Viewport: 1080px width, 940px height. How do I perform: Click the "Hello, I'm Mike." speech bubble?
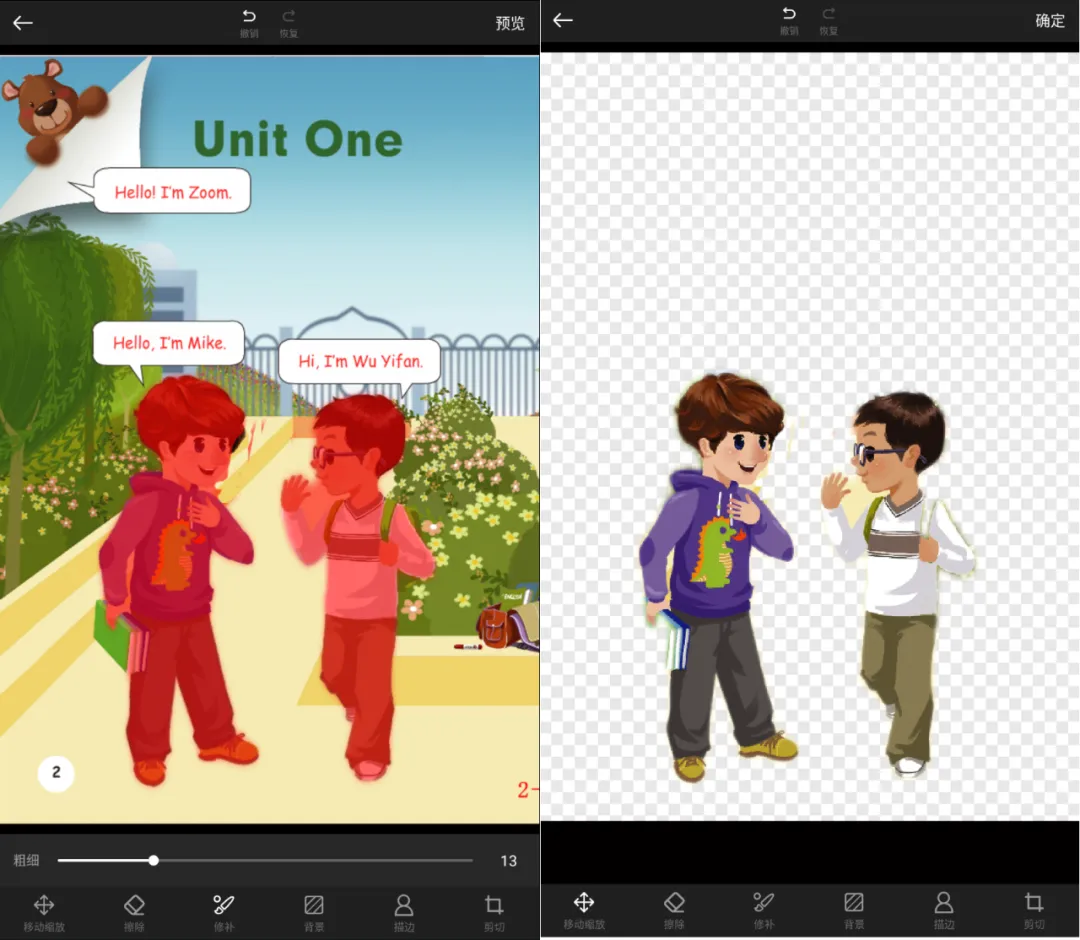(x=169, y=343)
